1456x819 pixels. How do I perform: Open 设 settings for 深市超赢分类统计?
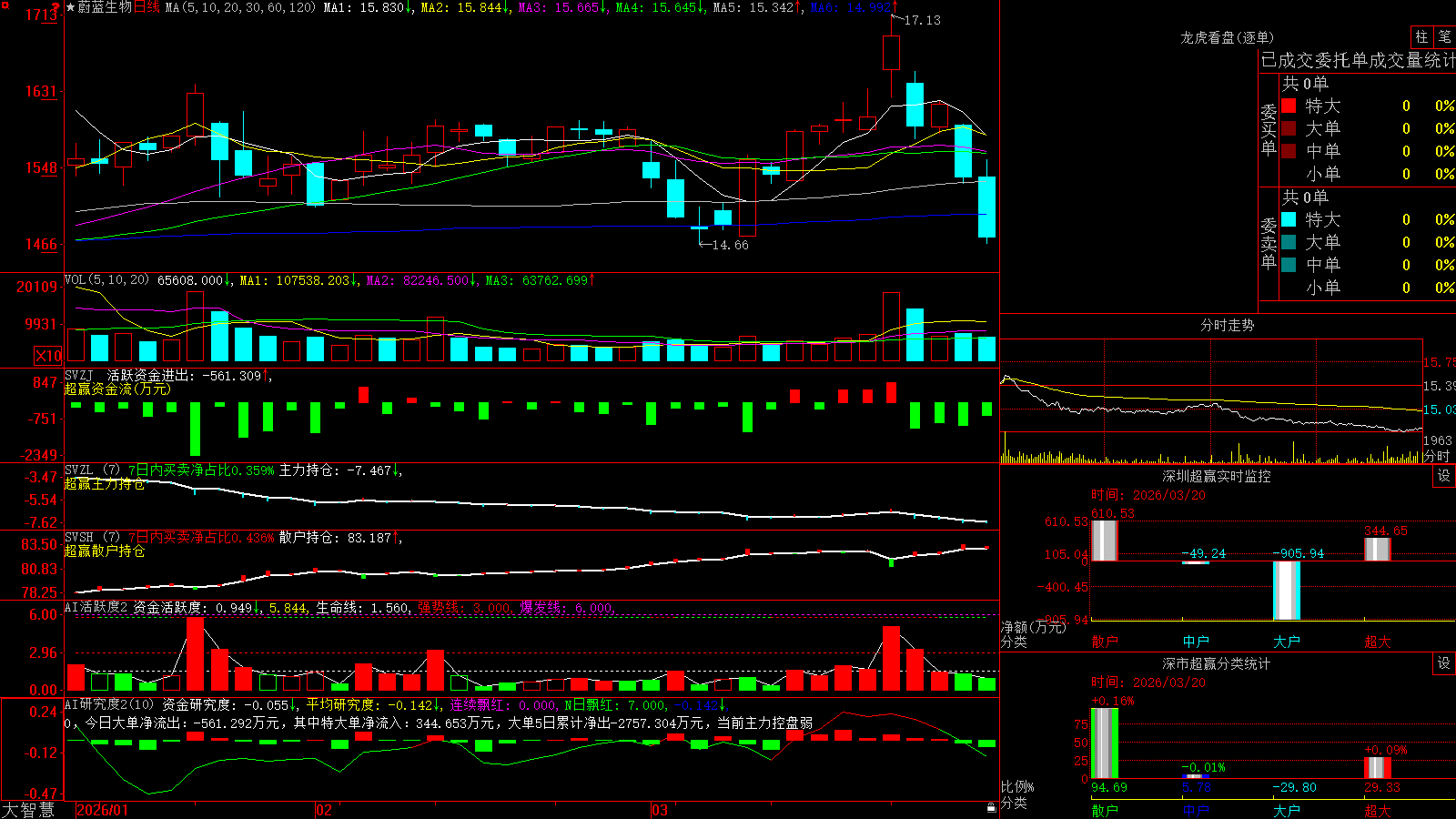tap(1444, 663)
